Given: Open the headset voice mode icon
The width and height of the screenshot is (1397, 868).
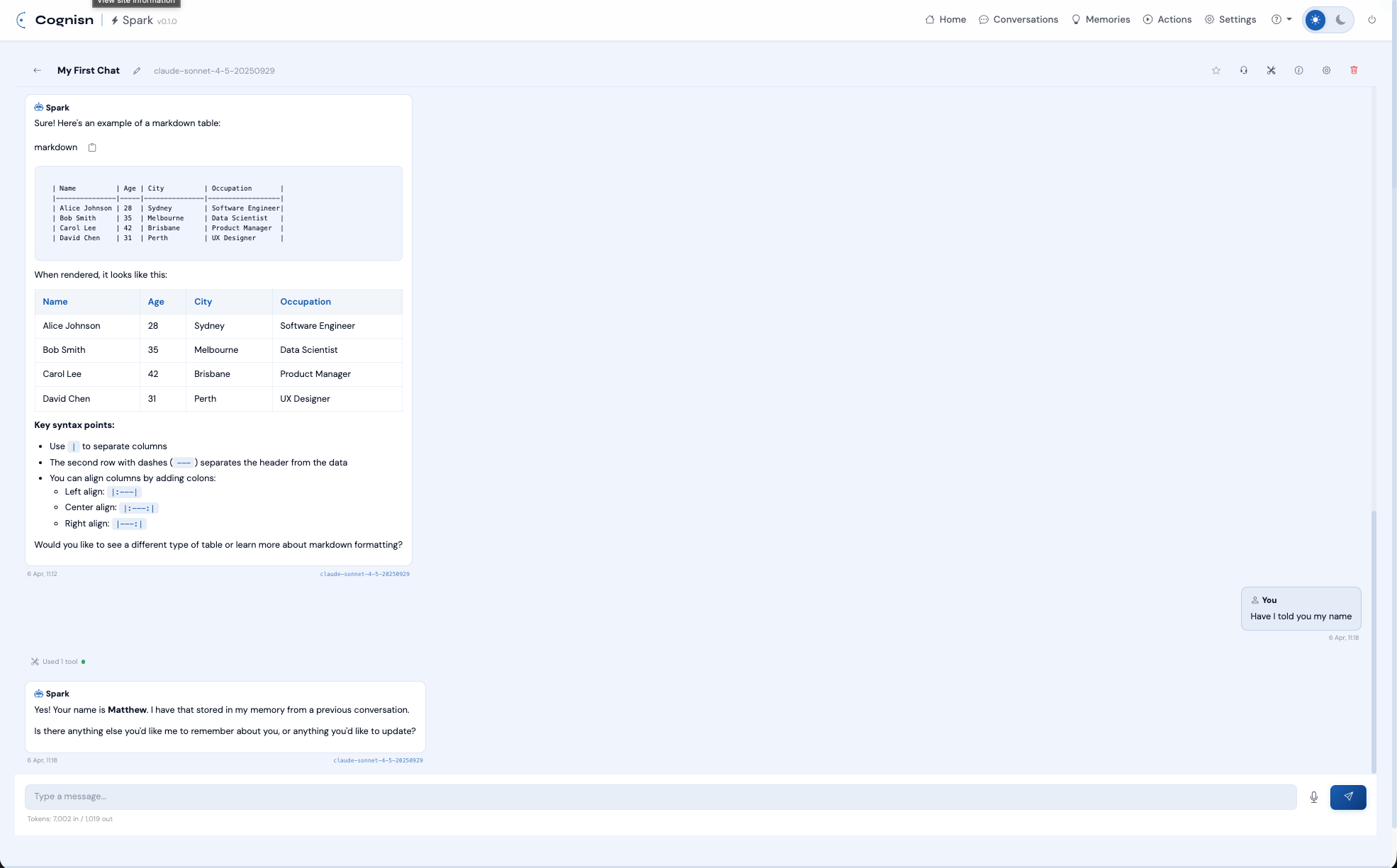Looking at the screenshot, I should [1244, 70].
